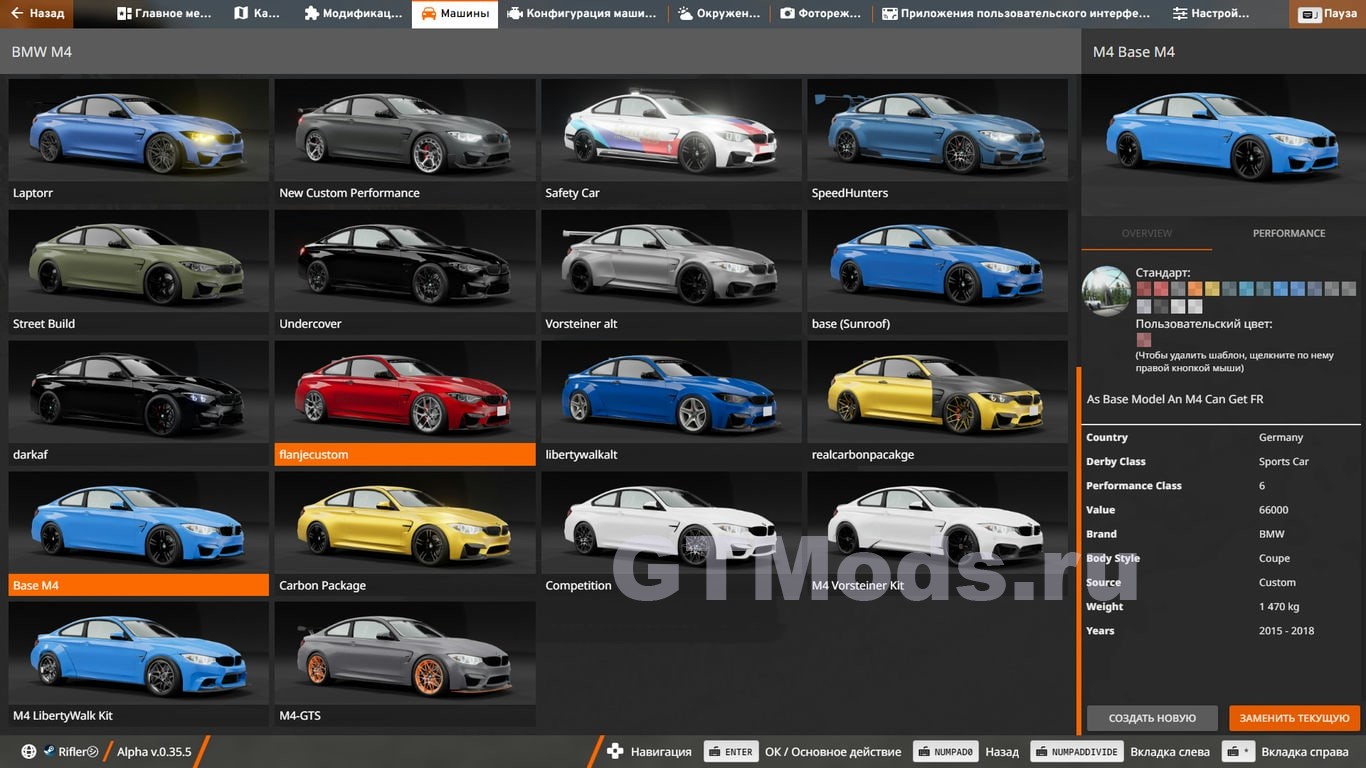
Task: Open Приложения пользовательского интерфейса tab
Action: pos(1016,14)
